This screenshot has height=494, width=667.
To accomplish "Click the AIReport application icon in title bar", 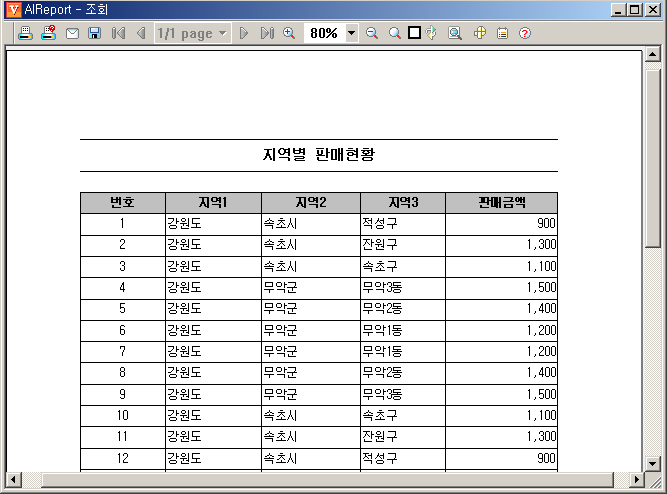I will click(x=14, y=10).
